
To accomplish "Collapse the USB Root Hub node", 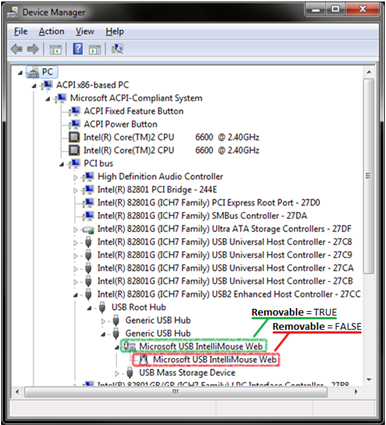I will click(x=89, y=308).
